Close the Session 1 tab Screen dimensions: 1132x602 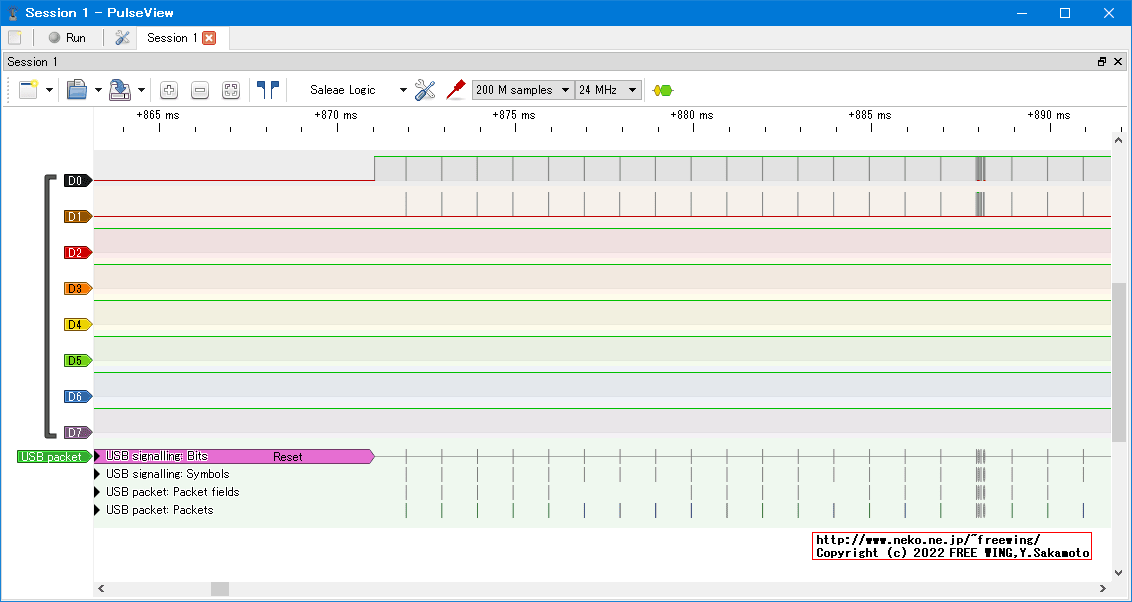pyautogui.click(x=209, y=38)
